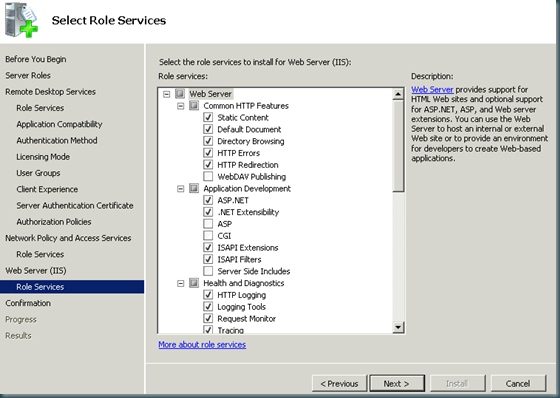
Task: Open Client Experience step
Action: 47,189
